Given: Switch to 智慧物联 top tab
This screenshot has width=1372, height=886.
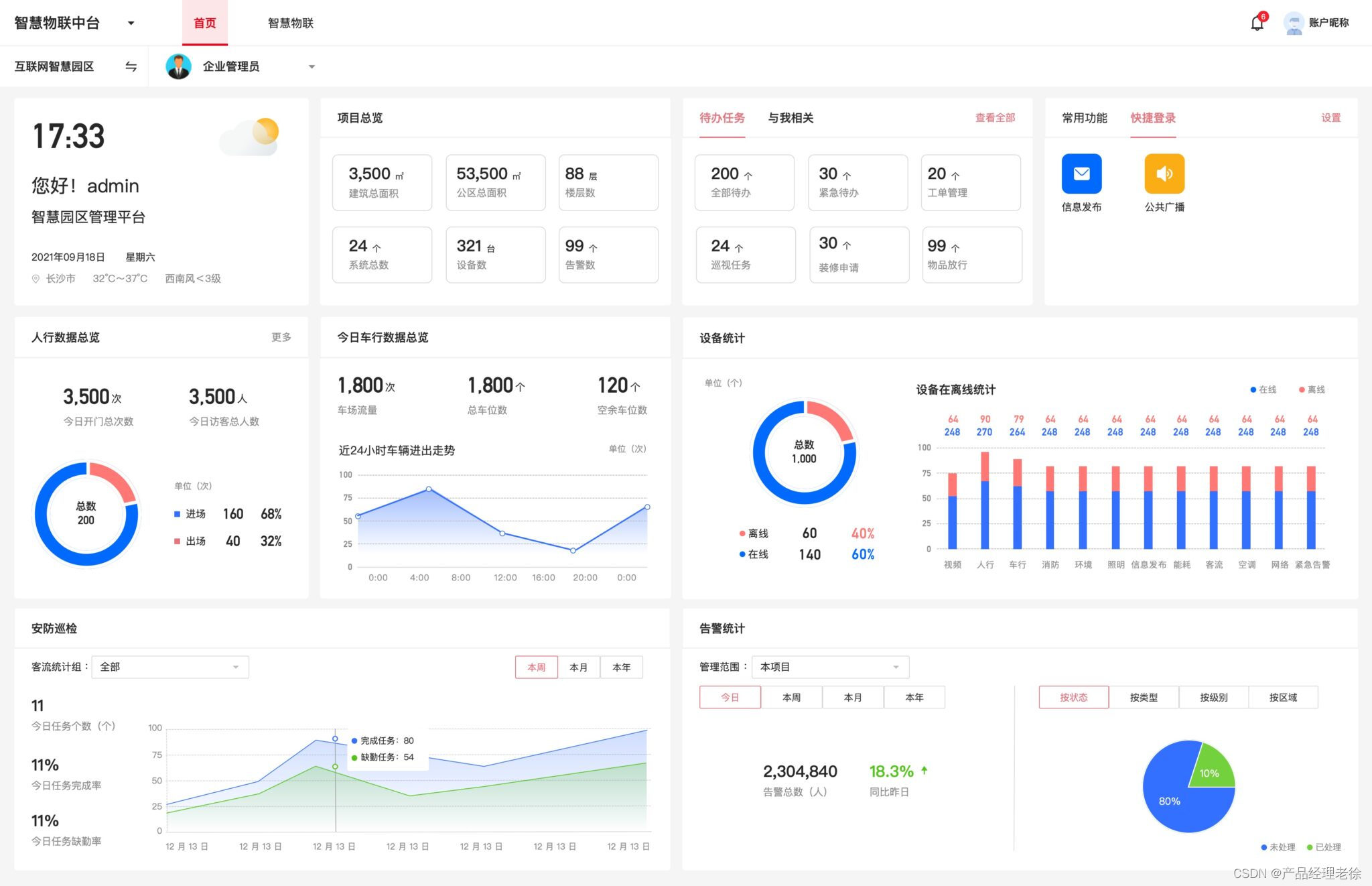Looking at the screenshot, I should tap(290, 23).
